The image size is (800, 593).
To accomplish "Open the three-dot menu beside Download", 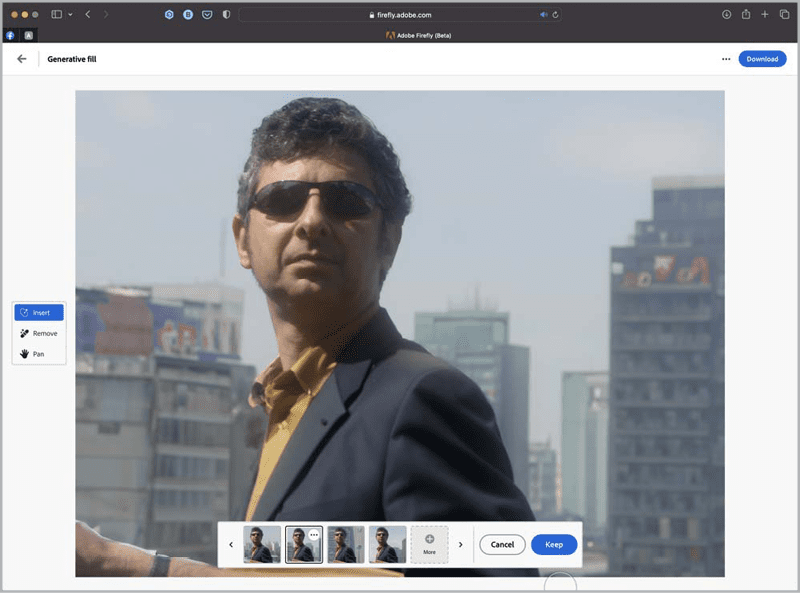I will click(x=726, y=59).
